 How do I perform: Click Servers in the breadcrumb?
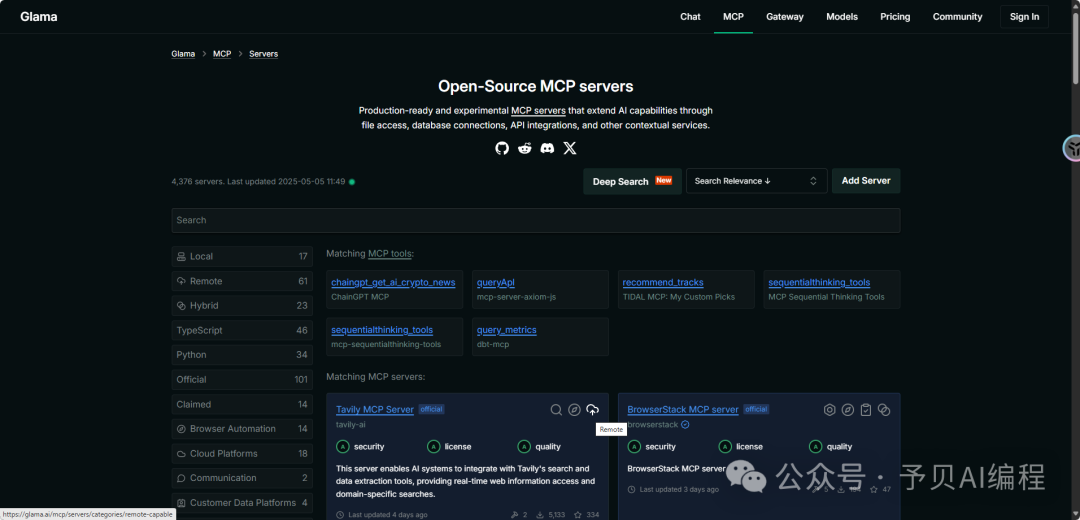click(263, 54)
